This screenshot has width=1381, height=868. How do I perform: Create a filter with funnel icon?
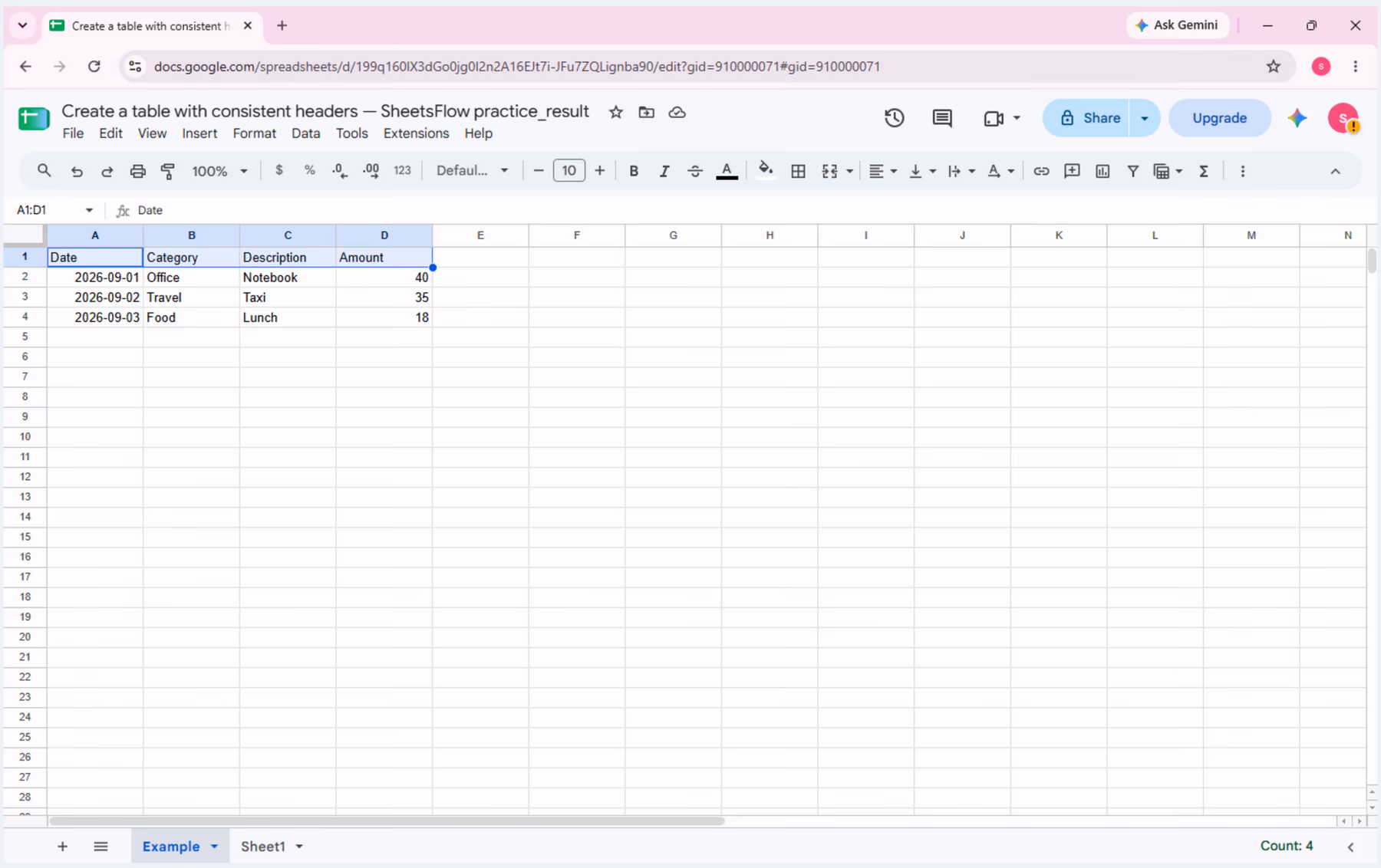click(x=1132, y=171)
